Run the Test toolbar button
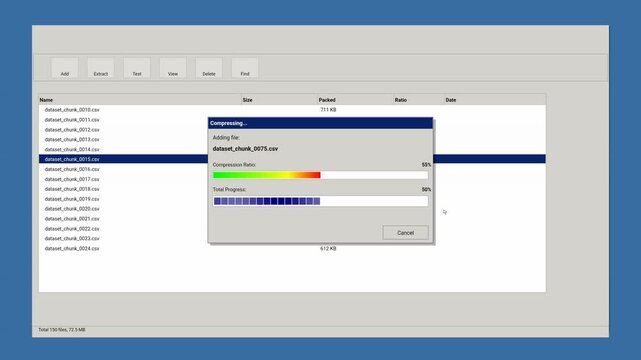This screenshot has height=360, width=641. point(137,68)
